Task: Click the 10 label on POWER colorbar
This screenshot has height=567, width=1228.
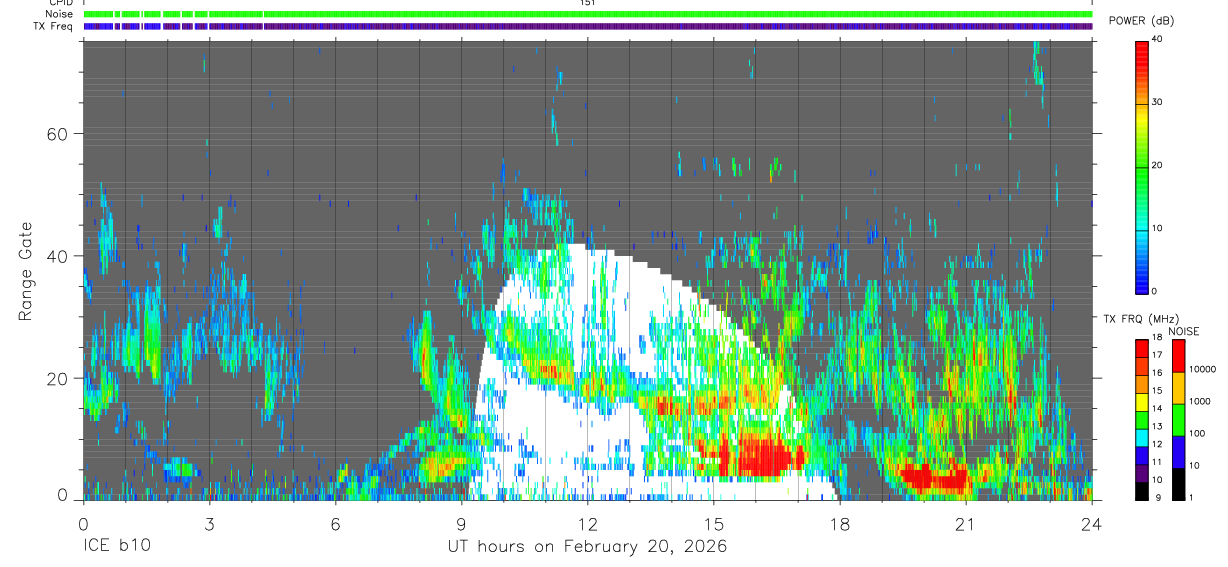Action: [x=1158, y=228]
